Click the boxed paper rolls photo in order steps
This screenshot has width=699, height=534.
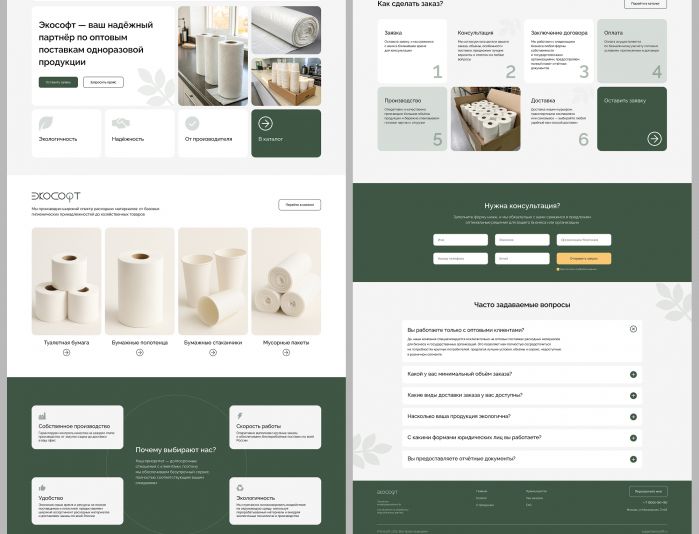pos(485,119)
